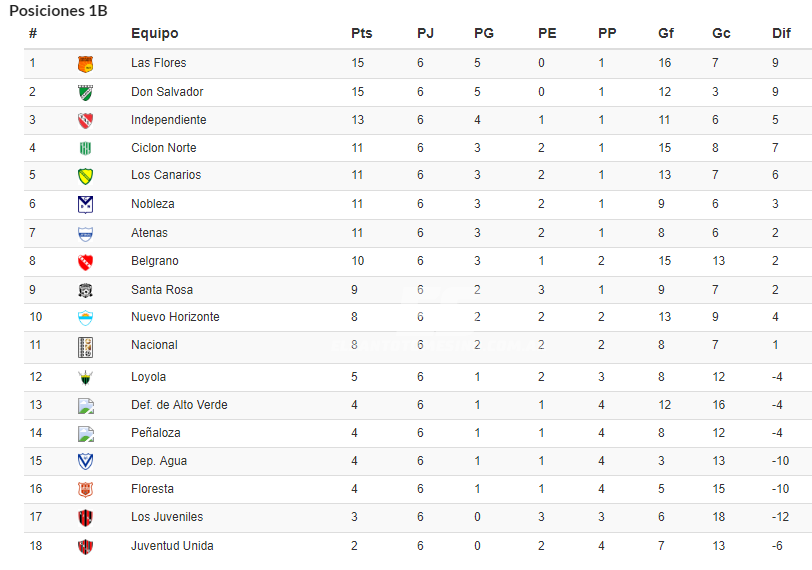Click the Floresta orange crest

[x=85, y=489]
